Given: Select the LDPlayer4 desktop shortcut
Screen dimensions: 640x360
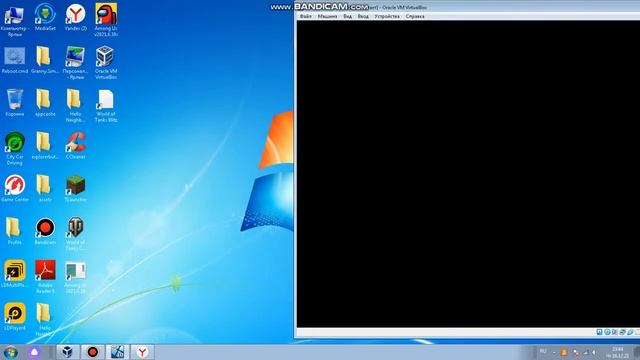Looking at the screenshot, I should click(15, 317).
